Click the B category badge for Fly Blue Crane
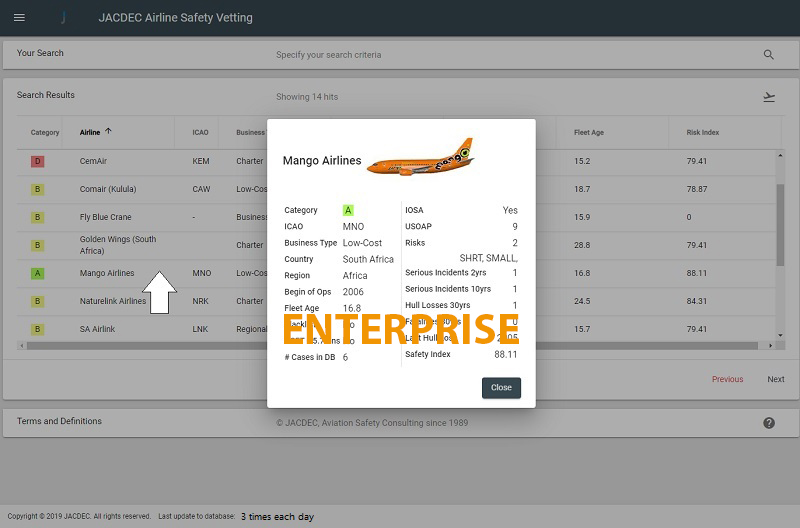 [x=37, y=217]
